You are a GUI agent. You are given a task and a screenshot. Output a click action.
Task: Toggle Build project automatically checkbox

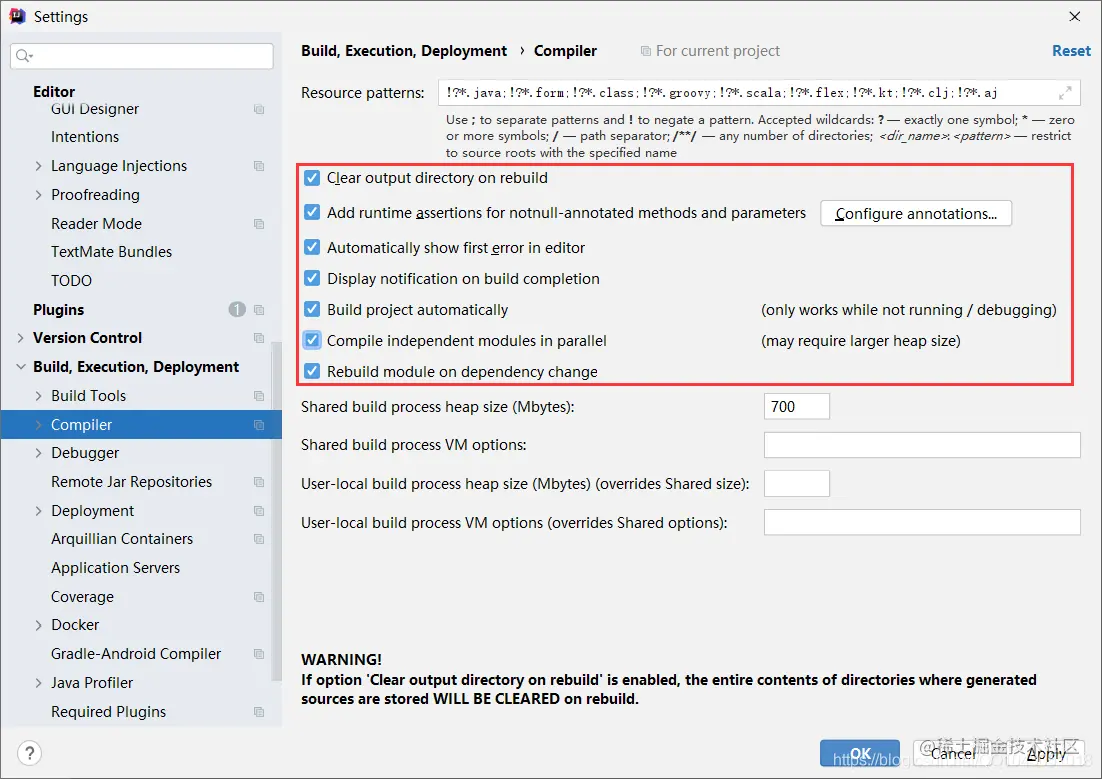point(312,309)
